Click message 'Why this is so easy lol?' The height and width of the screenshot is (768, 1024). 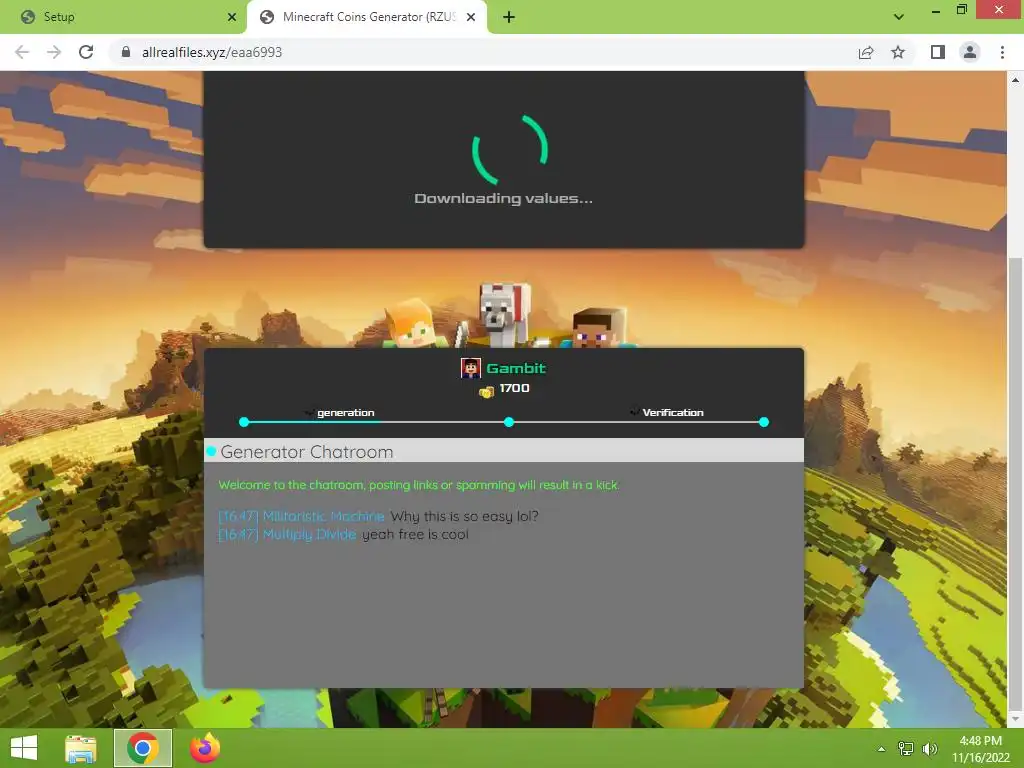[x=464, y=516]
